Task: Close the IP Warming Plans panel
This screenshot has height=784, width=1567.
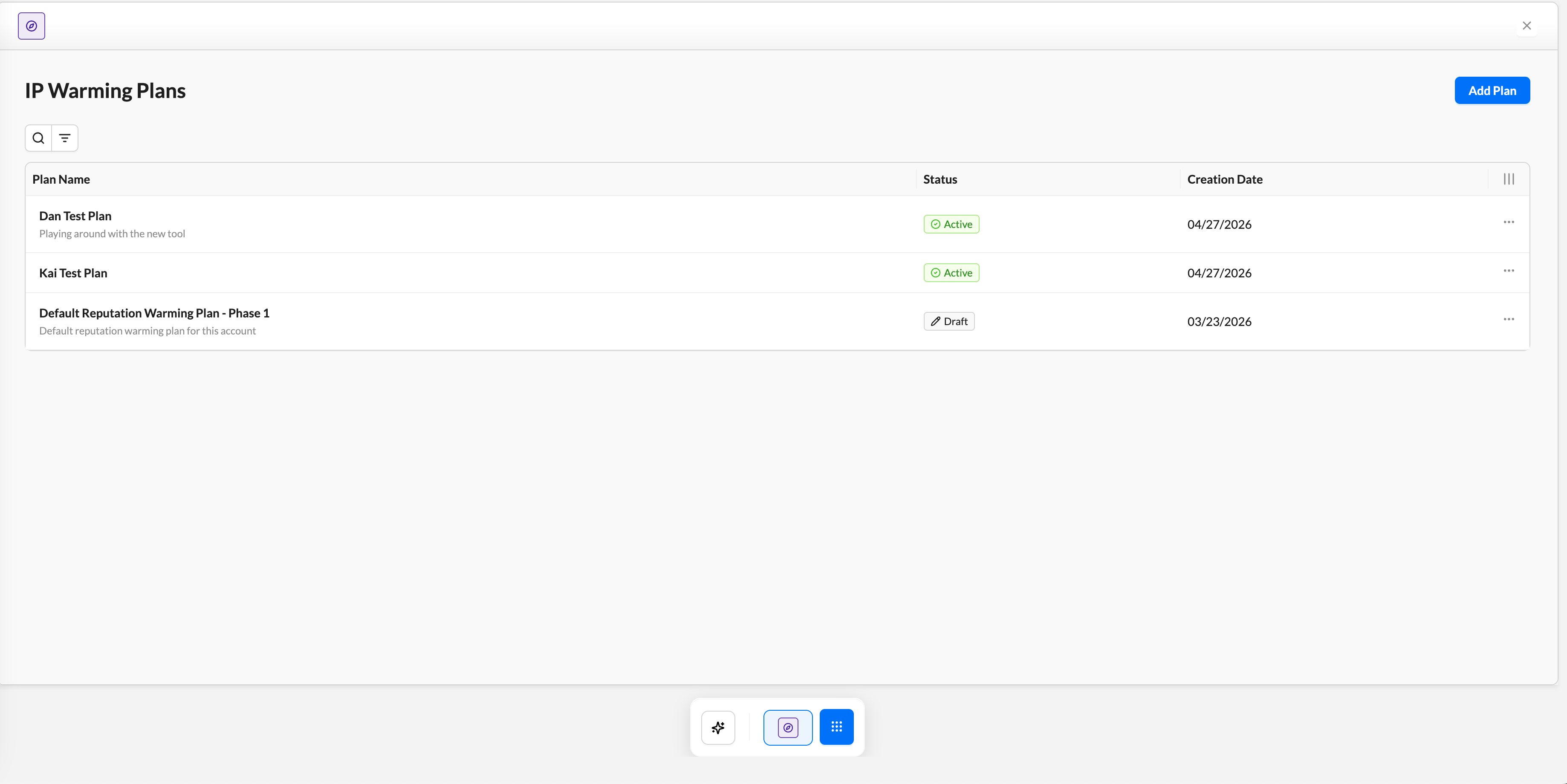Action: click(x=1526, y=26)
